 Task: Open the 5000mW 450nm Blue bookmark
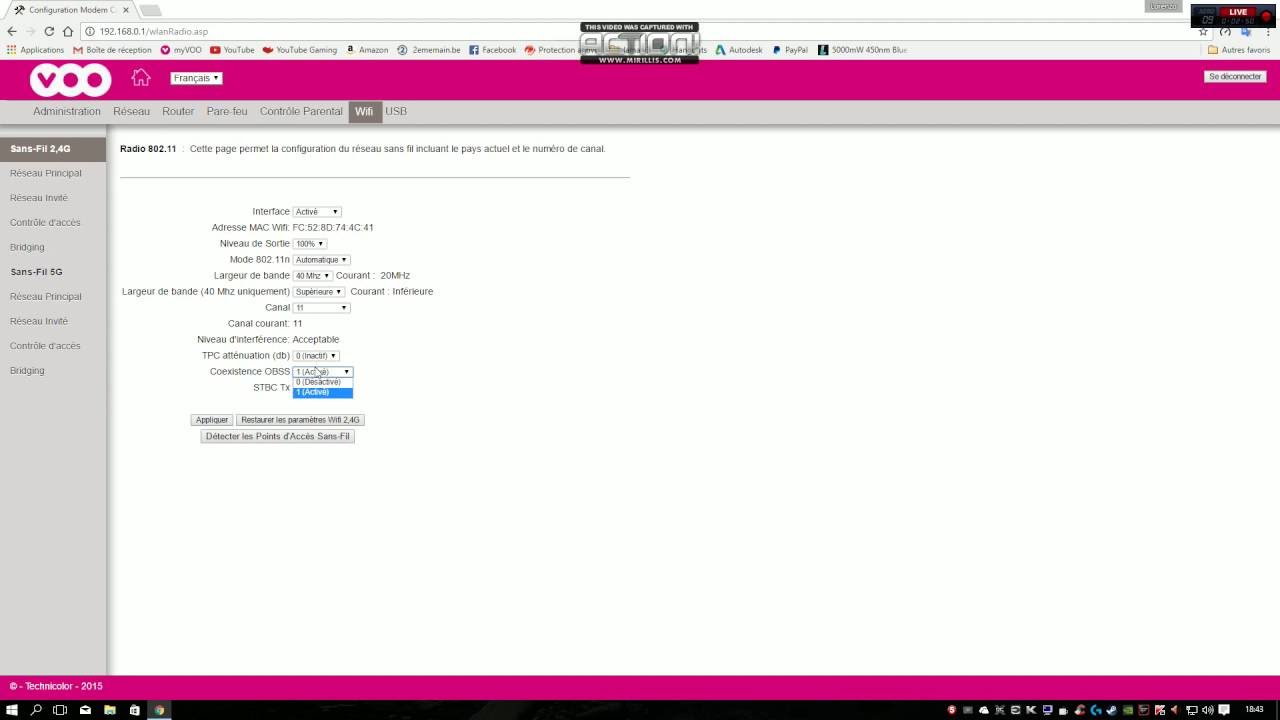coord(862,50)
